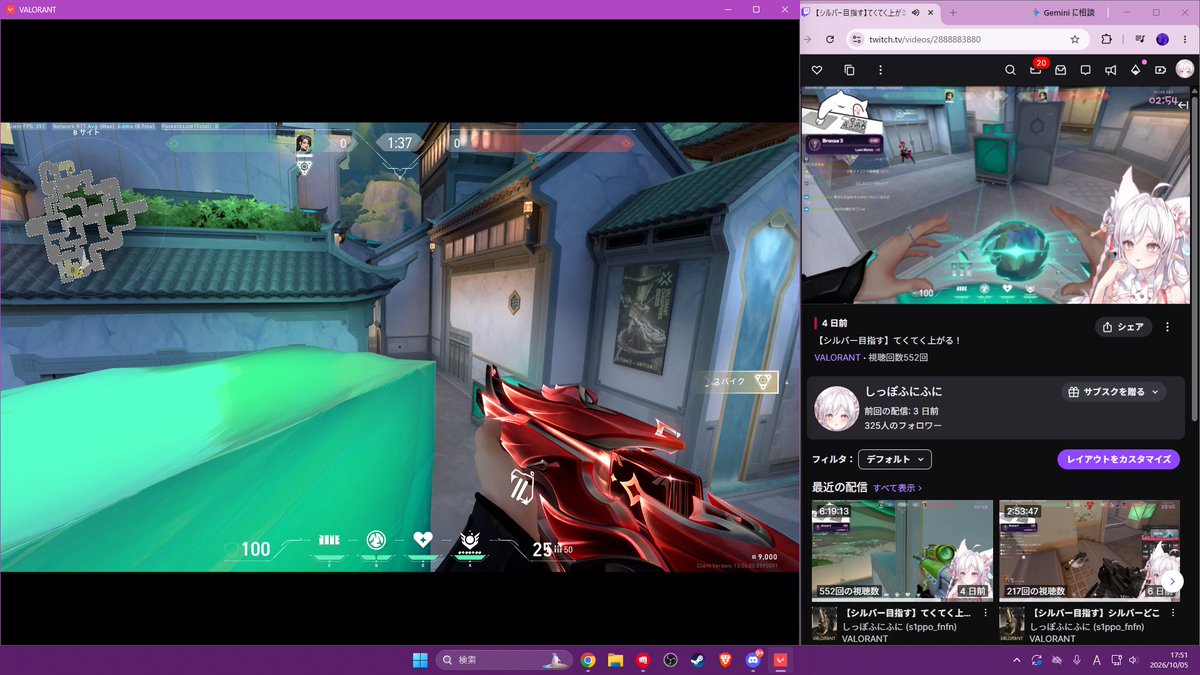Open the Windows Start menu

click(419, 660)
